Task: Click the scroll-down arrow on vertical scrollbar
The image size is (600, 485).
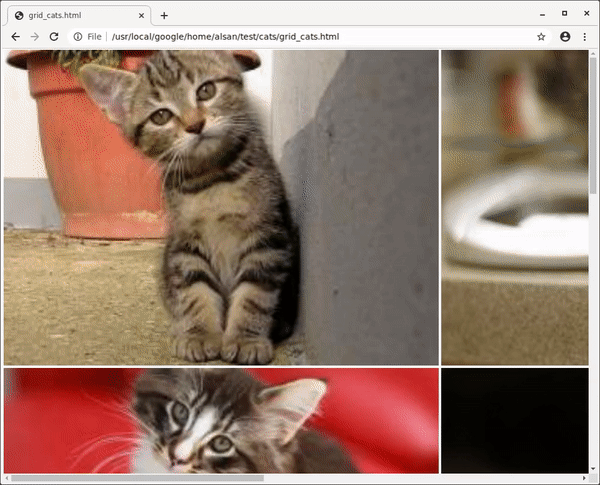Action: point(593,469)
